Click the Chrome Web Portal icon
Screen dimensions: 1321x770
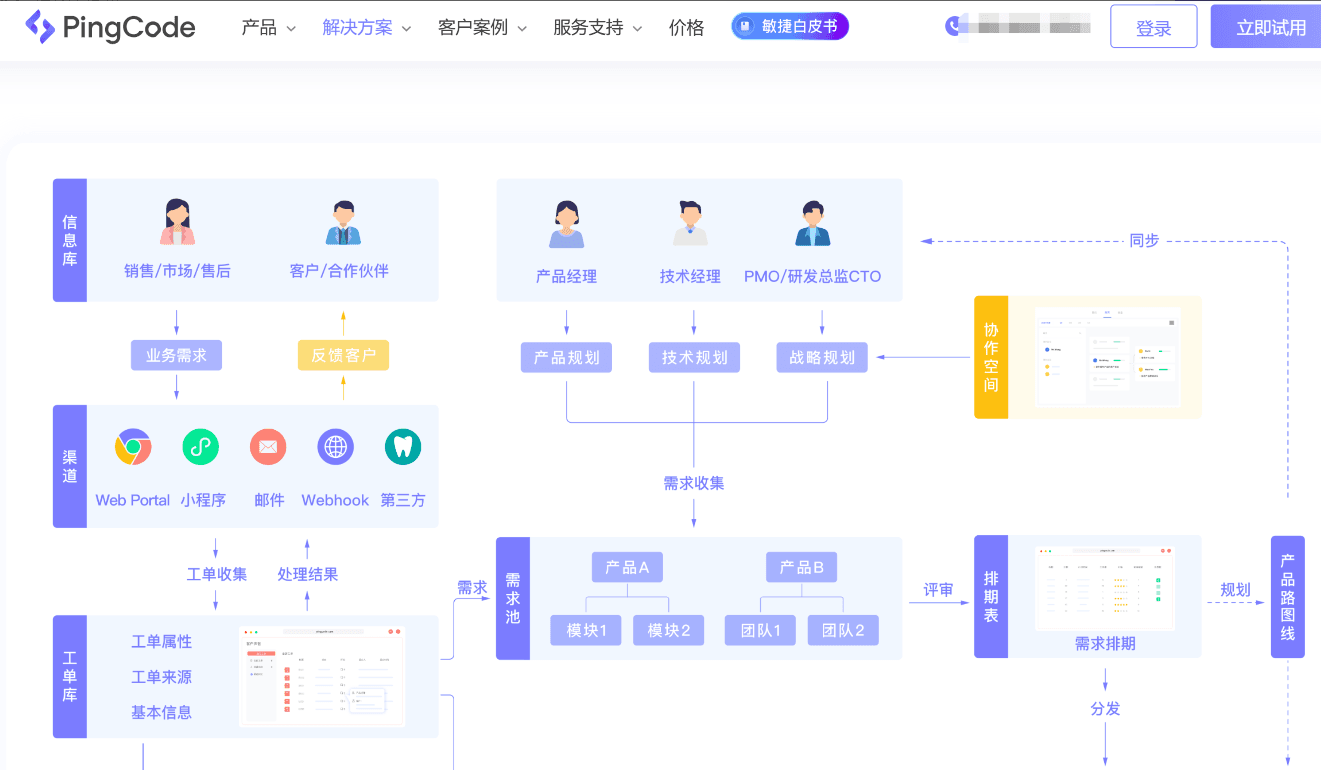pos(133,446)
